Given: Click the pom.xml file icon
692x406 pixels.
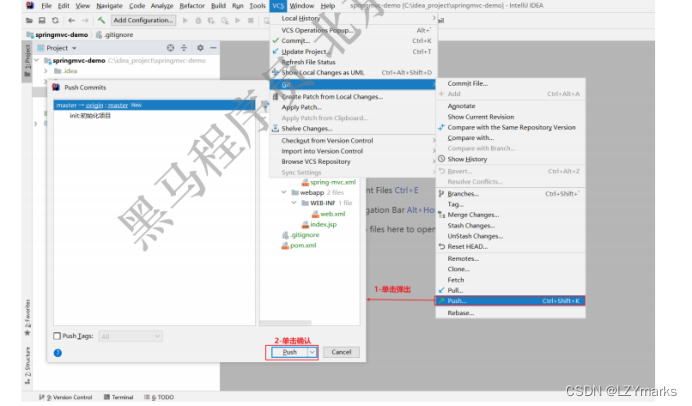Looking at the screenshot, I should (285, 246).
